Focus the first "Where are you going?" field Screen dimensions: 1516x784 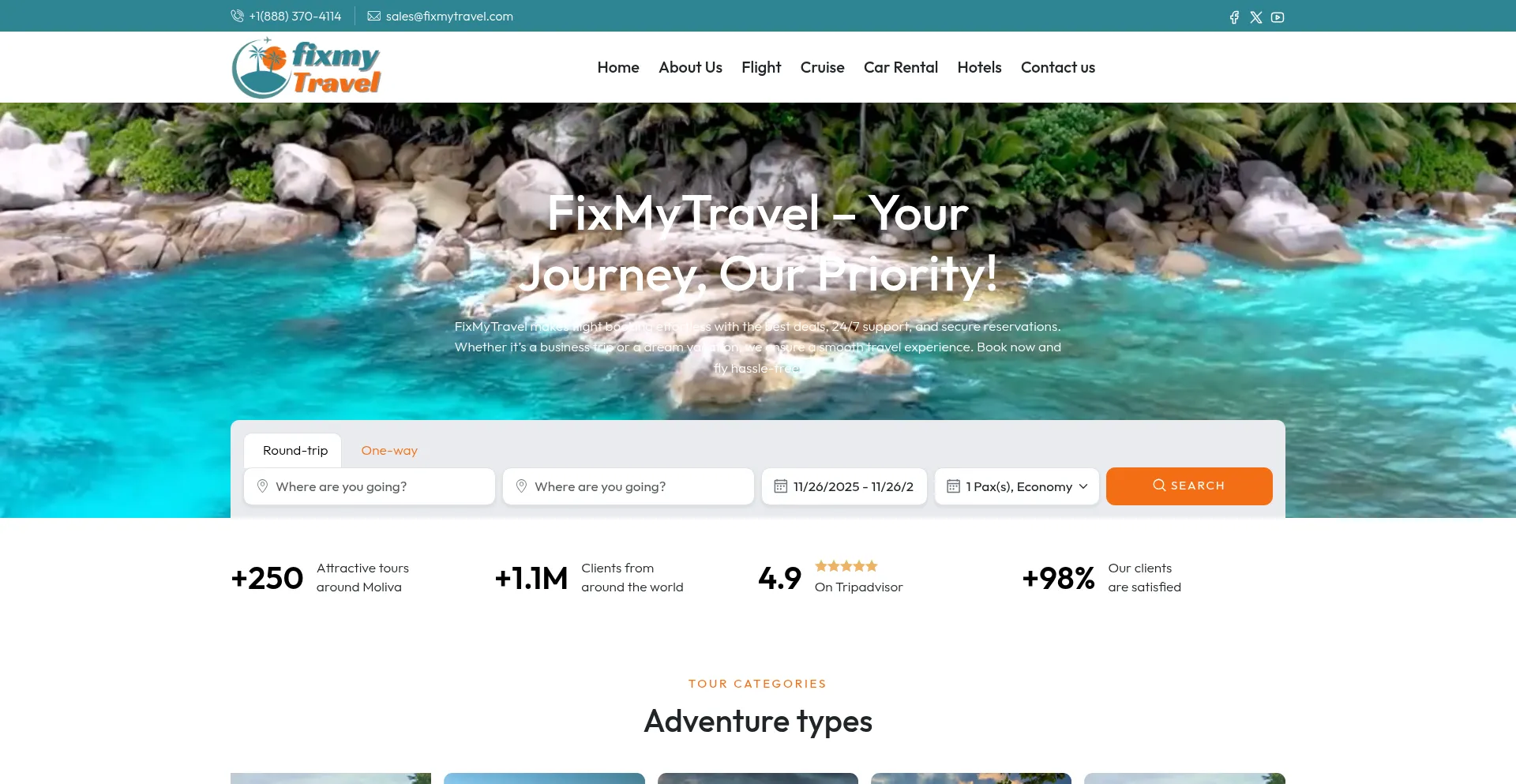pyautogui.click(x=370, y=486)
